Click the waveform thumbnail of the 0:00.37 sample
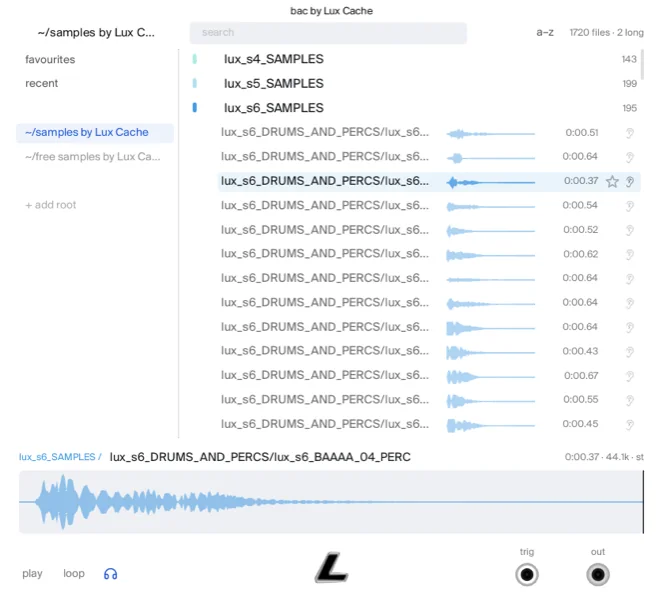Viewport: 663px width, 600px height. tap(490, 182)
